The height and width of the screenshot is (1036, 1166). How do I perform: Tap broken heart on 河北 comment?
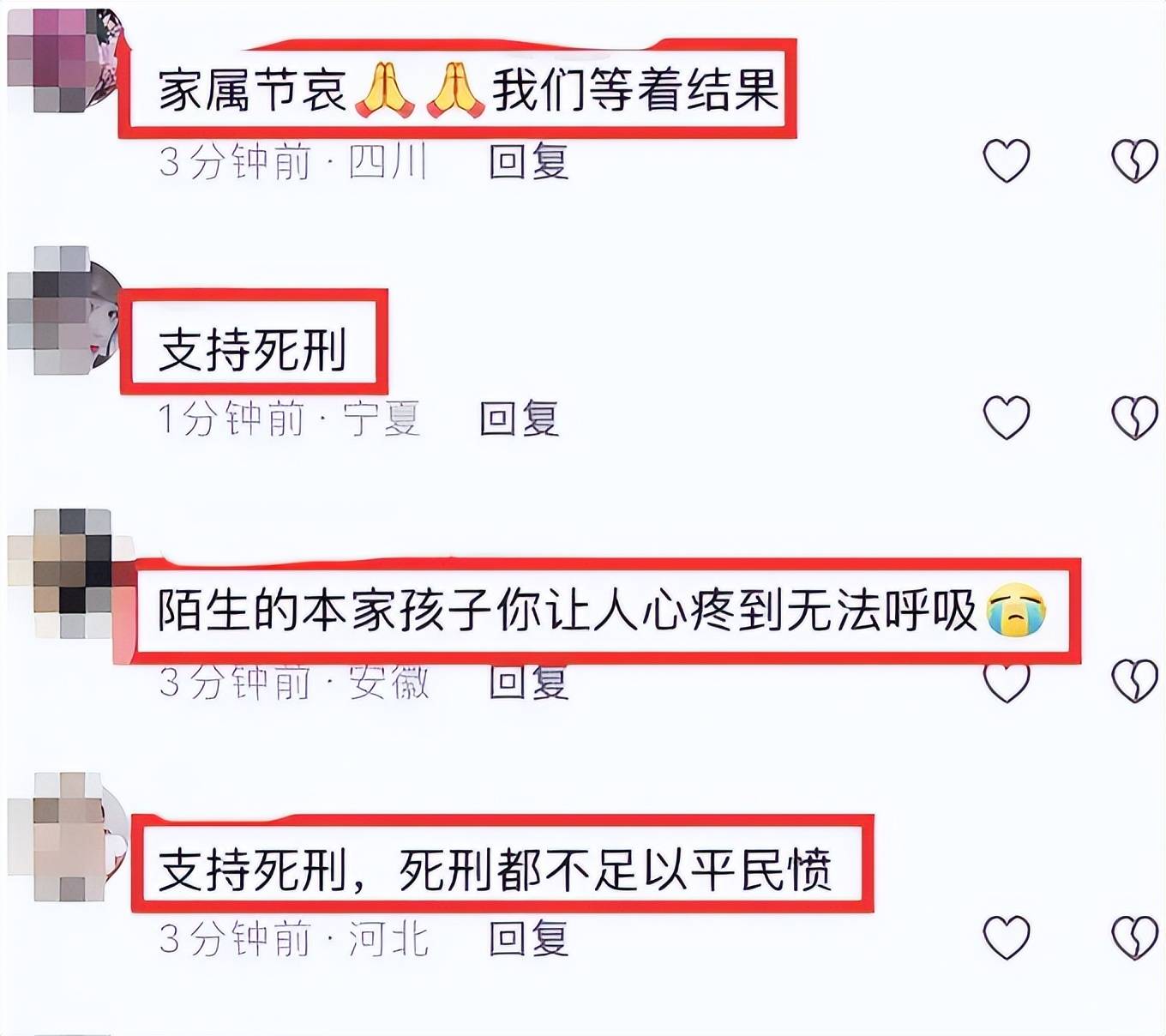click(1135, 937)
